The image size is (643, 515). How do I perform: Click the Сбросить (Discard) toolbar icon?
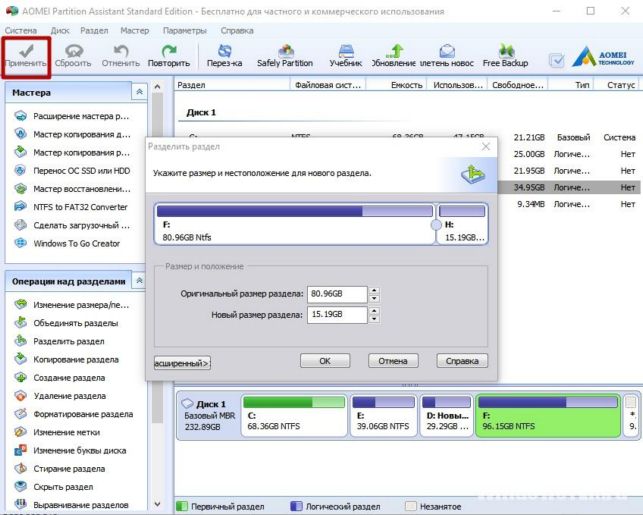click(x=73, y=57)
